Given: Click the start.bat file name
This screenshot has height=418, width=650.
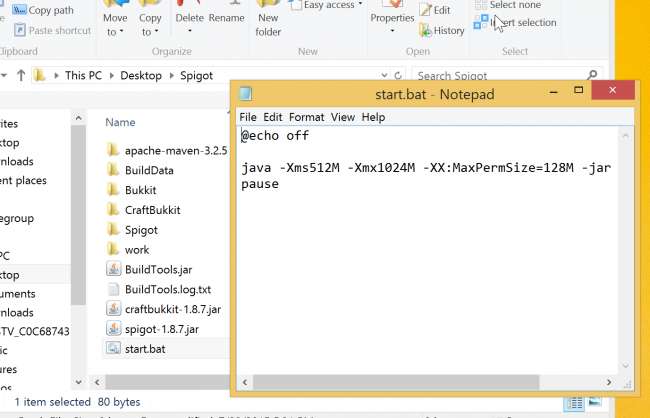Looking at the screenshot, I should tap(145, 349).
